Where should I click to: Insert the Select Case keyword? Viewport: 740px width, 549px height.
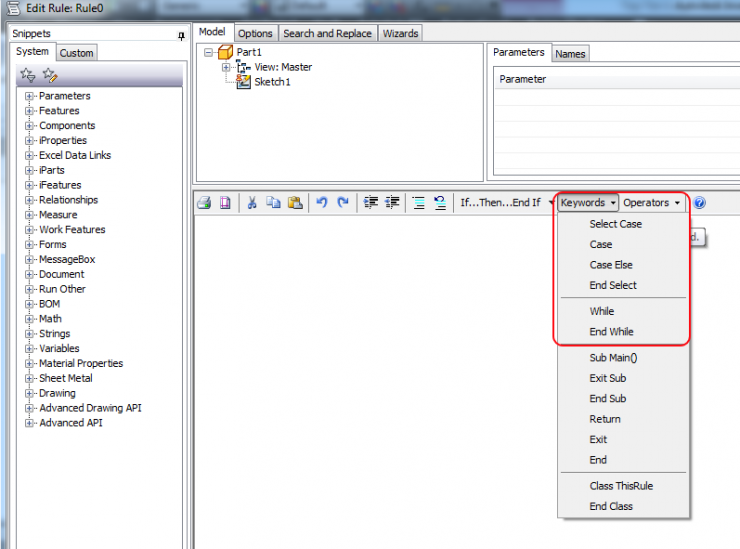[x=615, y=224]
